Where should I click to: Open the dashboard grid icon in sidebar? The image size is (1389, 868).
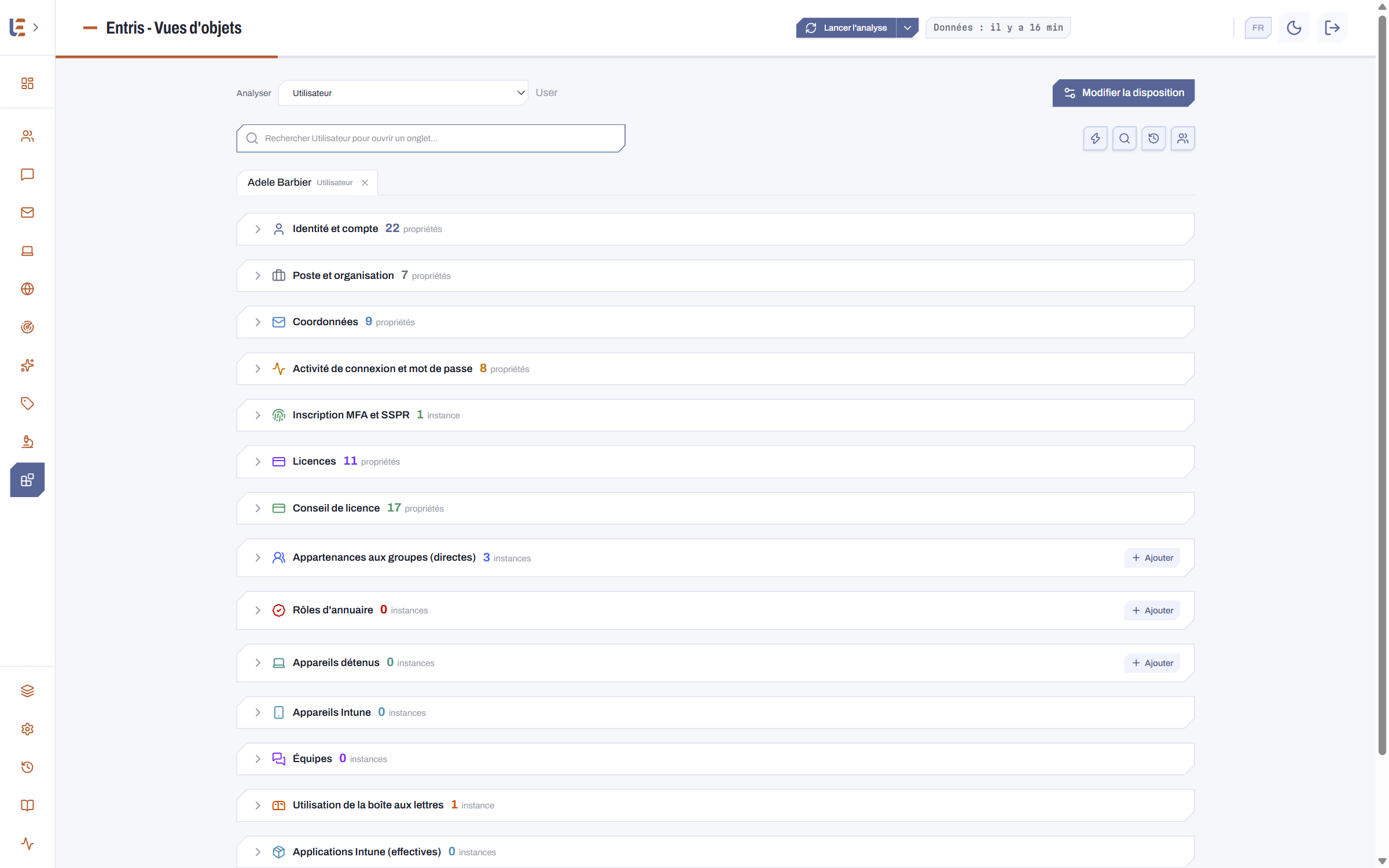27,83
